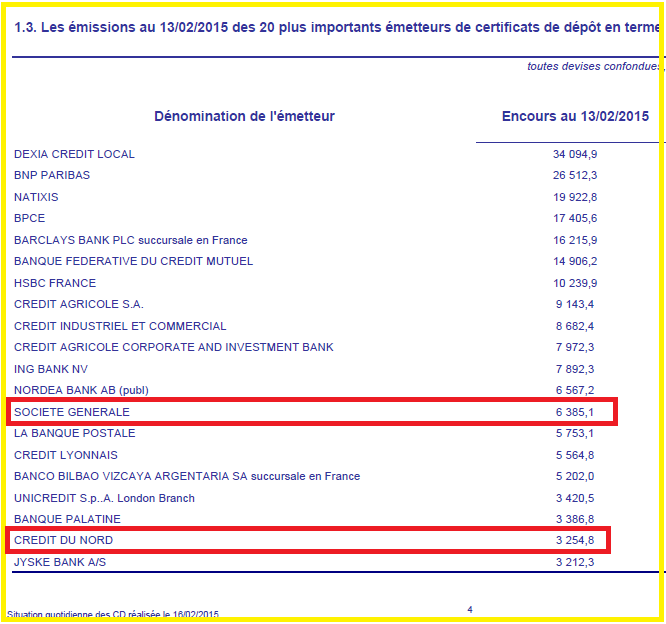Click the value 5 202,0
Viewport: 666px width, 624px height.
point(575,476)
